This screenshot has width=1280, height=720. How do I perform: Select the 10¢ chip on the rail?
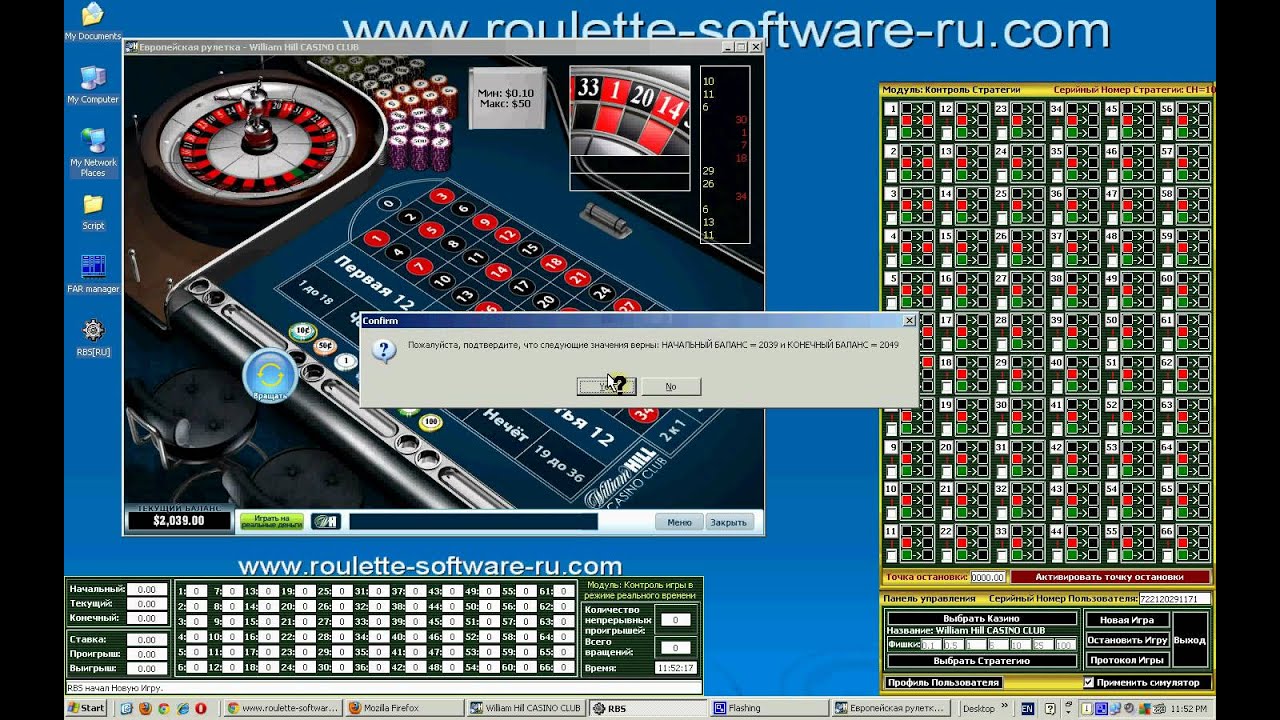tap(302, 331)
